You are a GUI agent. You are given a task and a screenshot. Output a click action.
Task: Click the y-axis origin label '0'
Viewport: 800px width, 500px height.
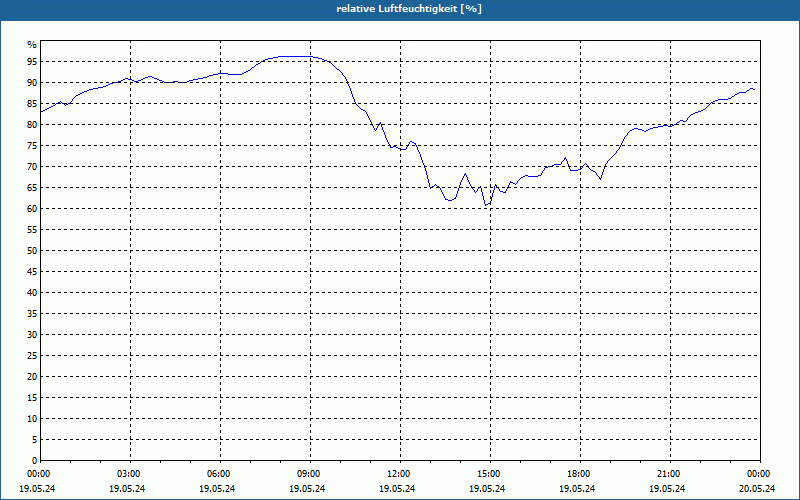tap(35, 461)
